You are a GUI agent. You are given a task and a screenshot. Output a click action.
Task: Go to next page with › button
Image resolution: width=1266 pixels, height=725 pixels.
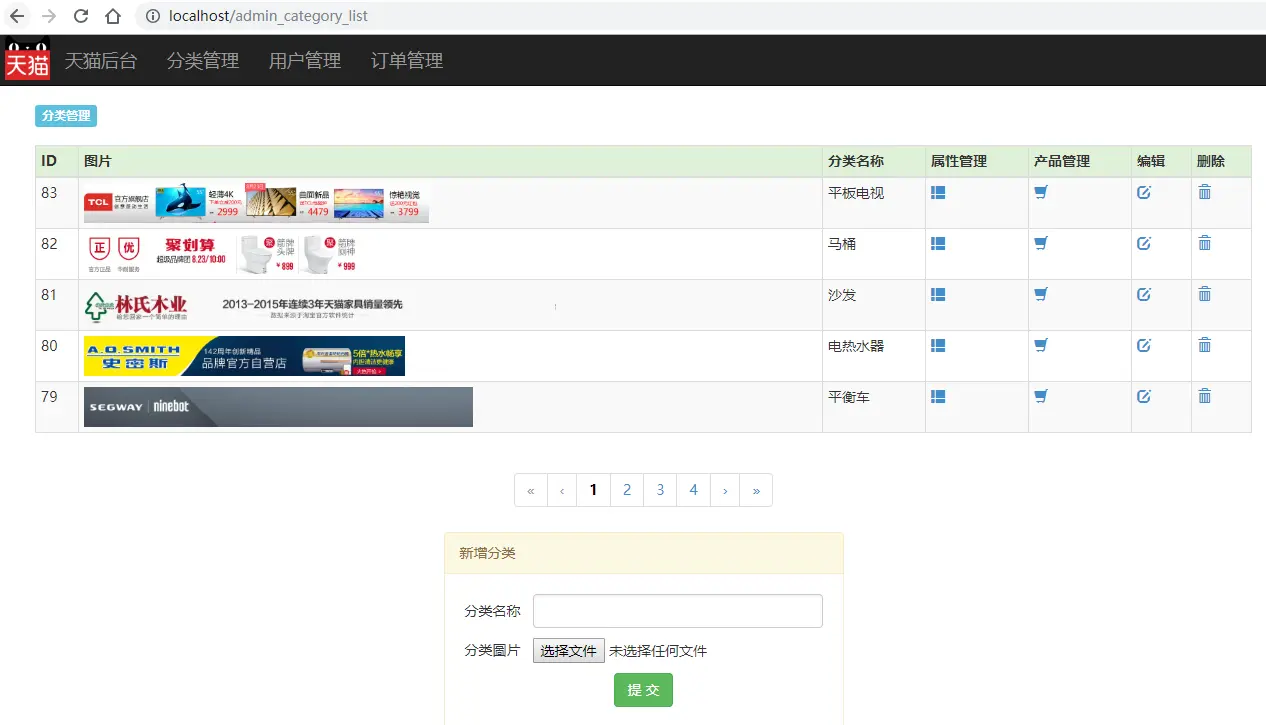pos(725,490)
